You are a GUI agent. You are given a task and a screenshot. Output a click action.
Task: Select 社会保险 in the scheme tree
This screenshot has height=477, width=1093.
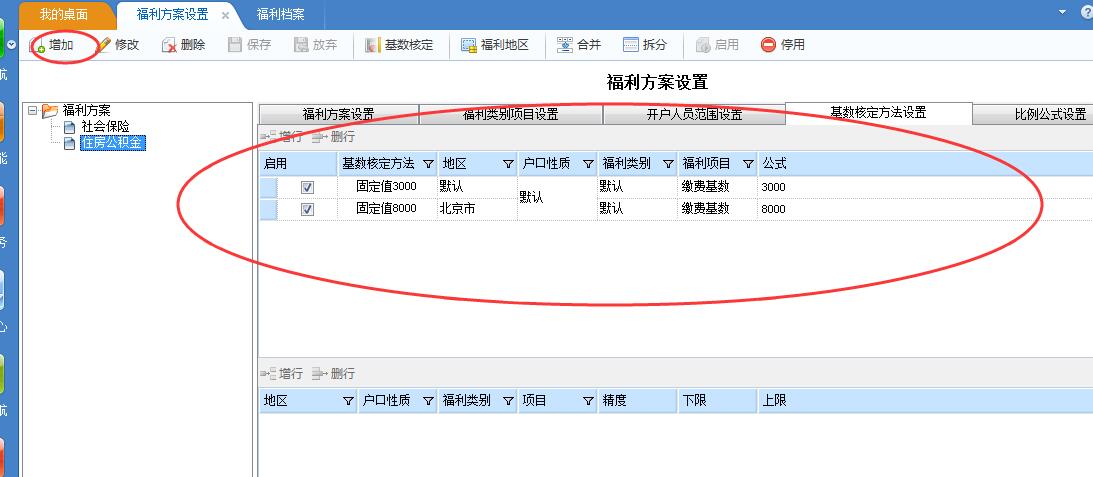[x=105, y=127]
